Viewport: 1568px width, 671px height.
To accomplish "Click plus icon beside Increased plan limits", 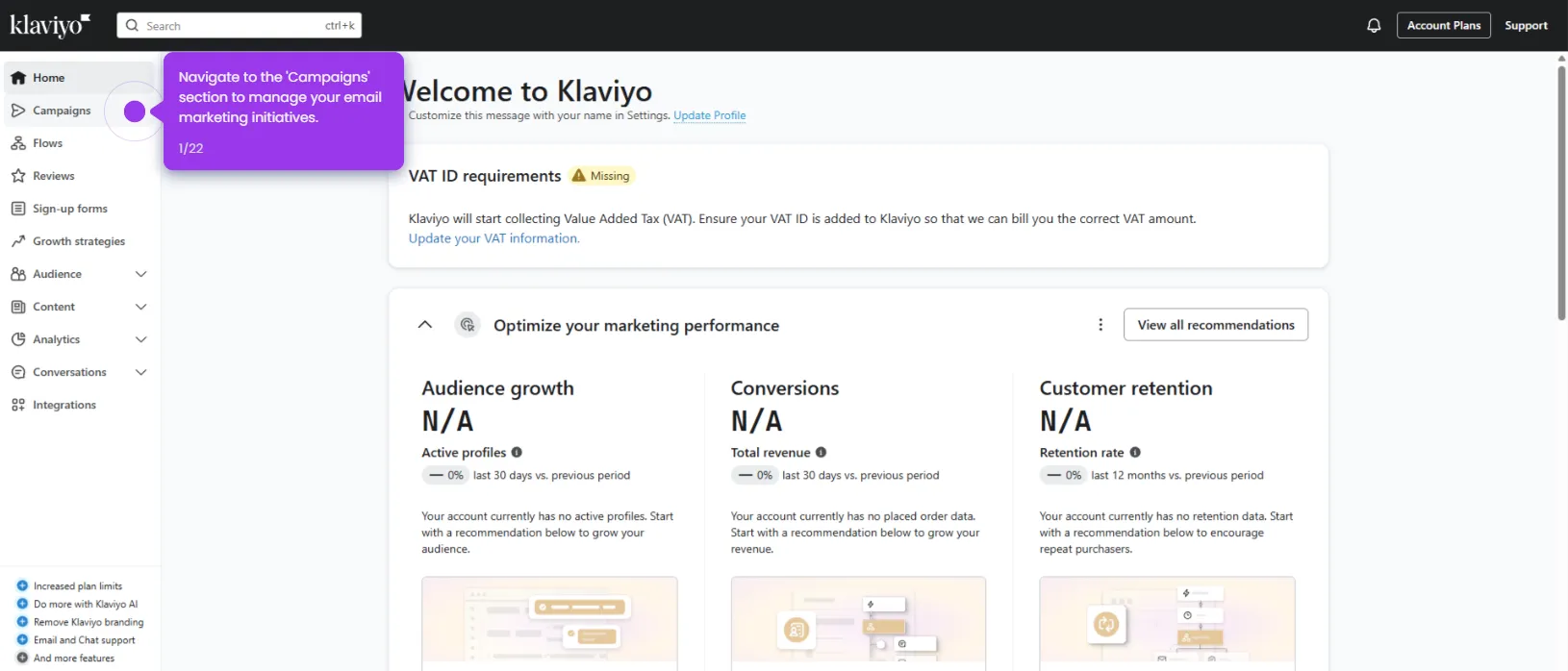I will pyautogui.click(x=22, y=585).
